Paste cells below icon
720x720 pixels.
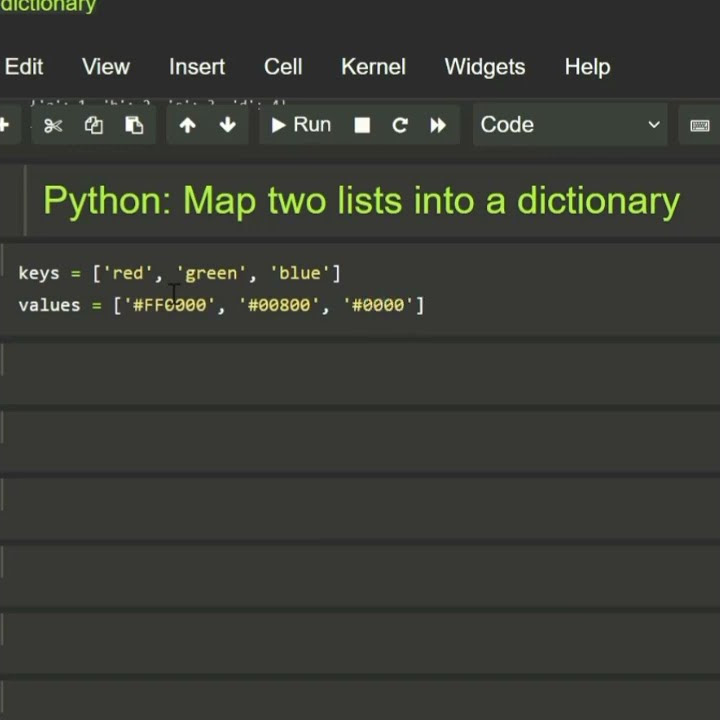tap(134, 125)
